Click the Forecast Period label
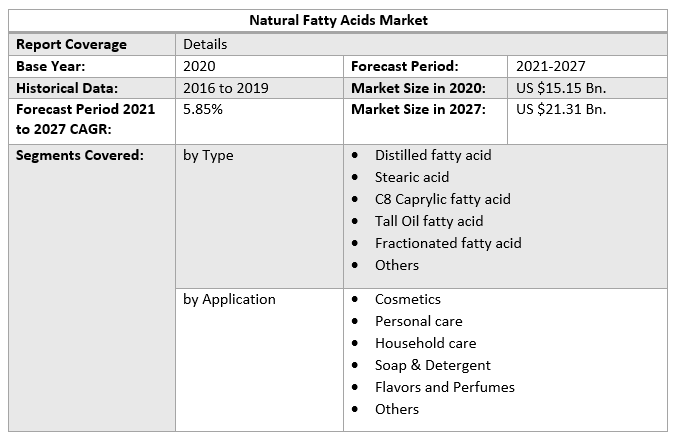 404,66
